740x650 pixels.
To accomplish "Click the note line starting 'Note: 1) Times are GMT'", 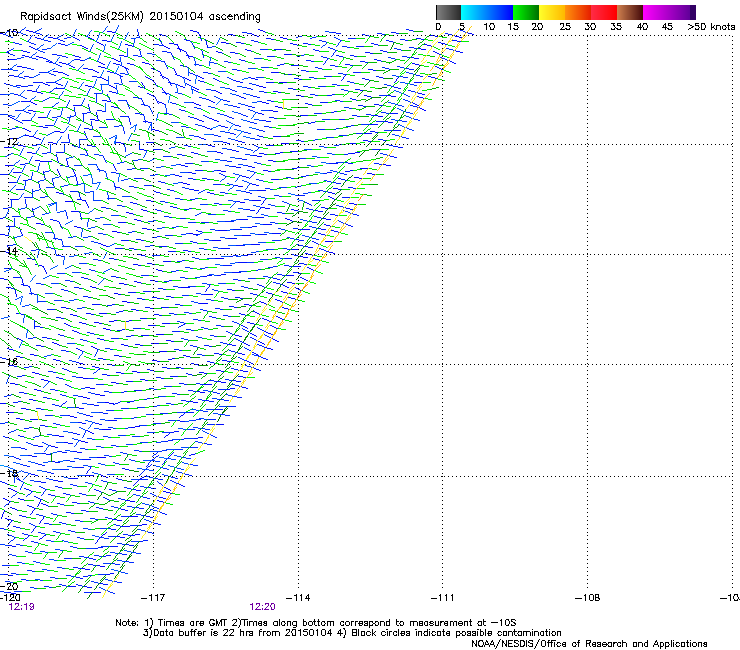I will [x=316, y=623].
